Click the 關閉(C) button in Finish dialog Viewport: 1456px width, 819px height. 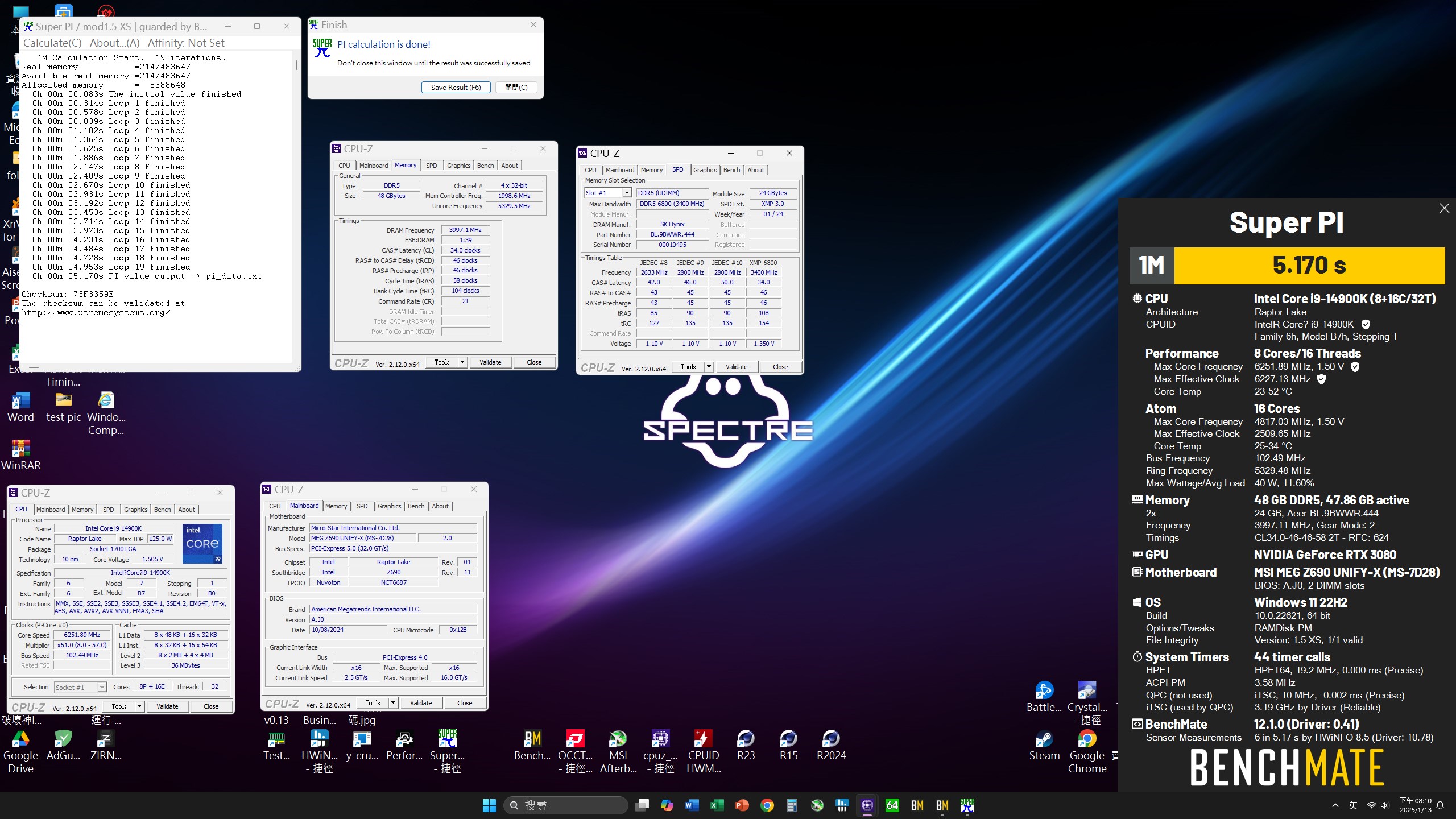tap(516, 88)
